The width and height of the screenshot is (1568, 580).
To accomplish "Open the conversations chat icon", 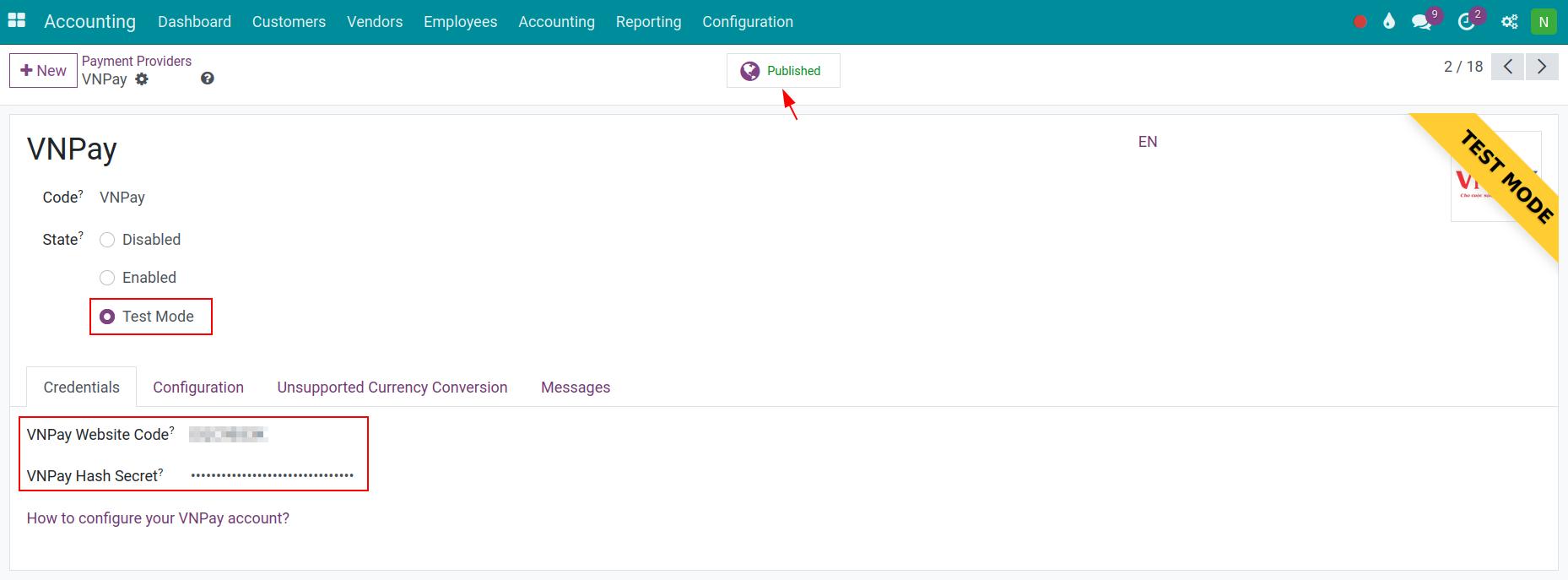I will 1422,22.
